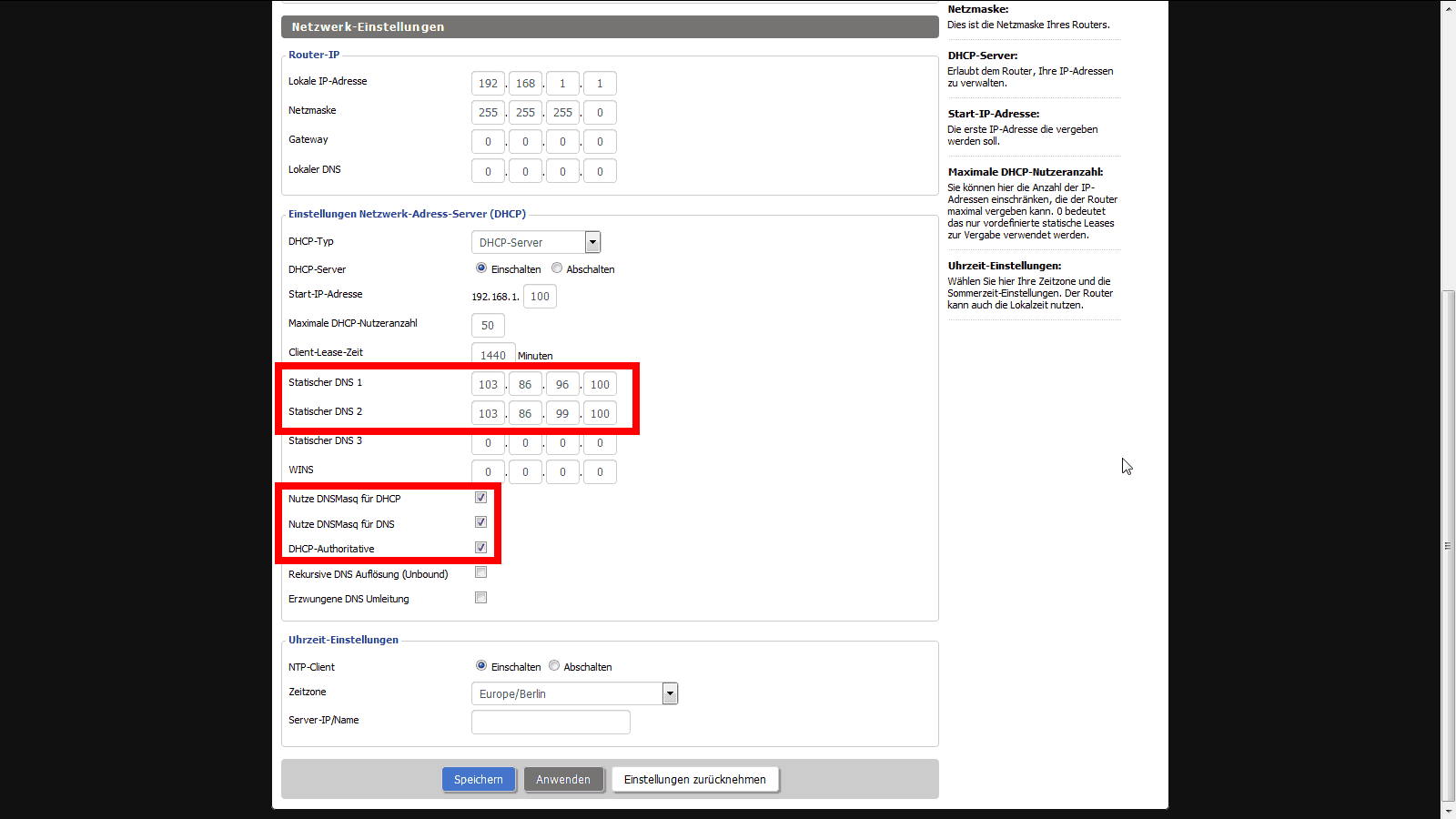
Task: Click the Netzwerk-Einstellungen section header
Action: click(610, 26)
